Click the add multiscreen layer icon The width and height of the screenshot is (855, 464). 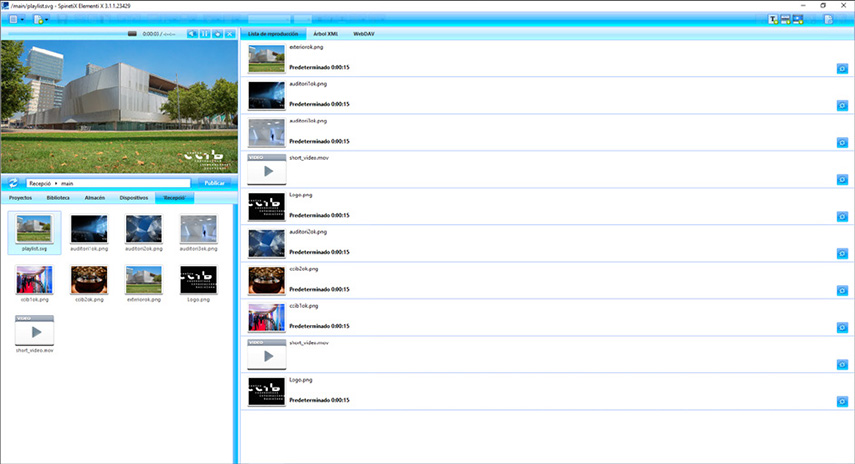coord(798,20)
